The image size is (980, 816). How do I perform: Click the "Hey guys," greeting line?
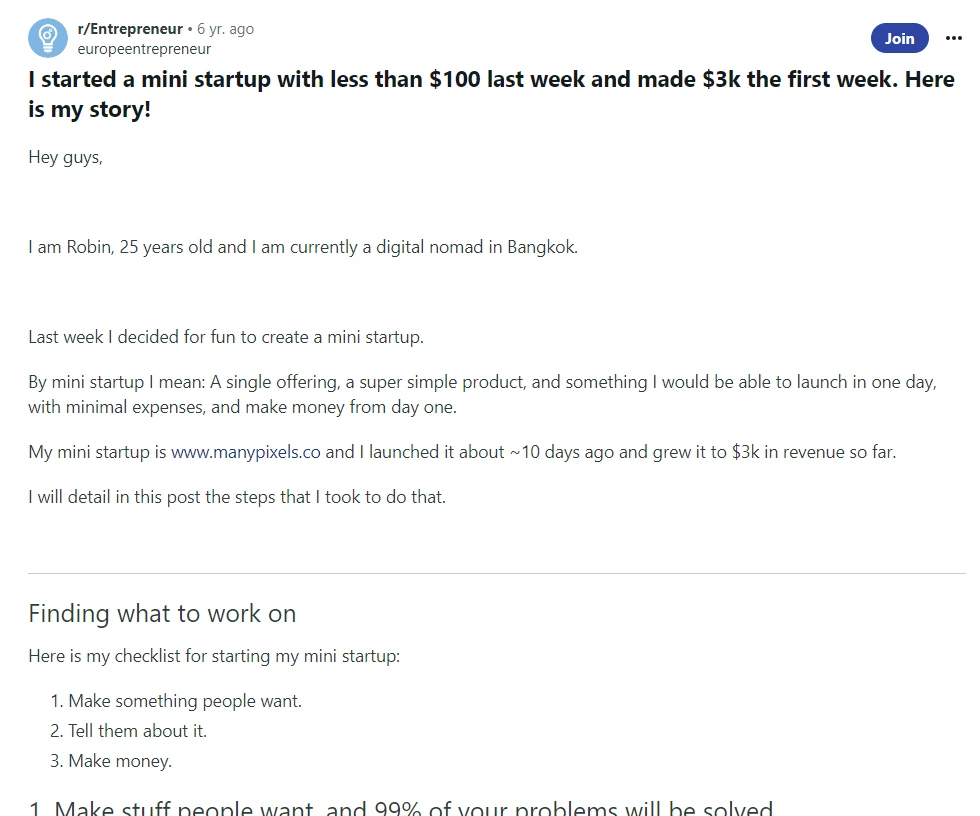click(65, 157)
